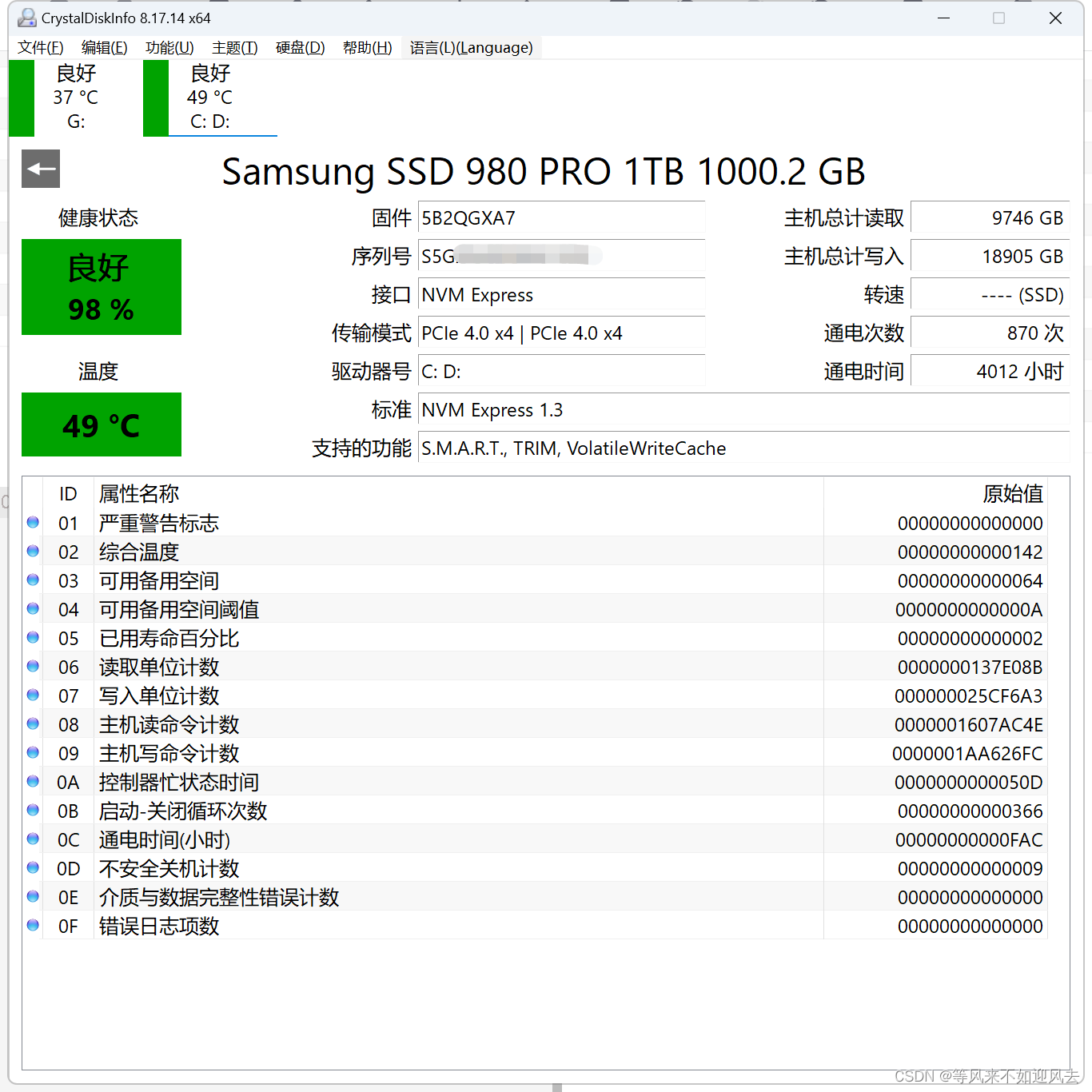Select the 读取单位计数 attribute row
The image size is (1092, 1092).
click(535, 667)
